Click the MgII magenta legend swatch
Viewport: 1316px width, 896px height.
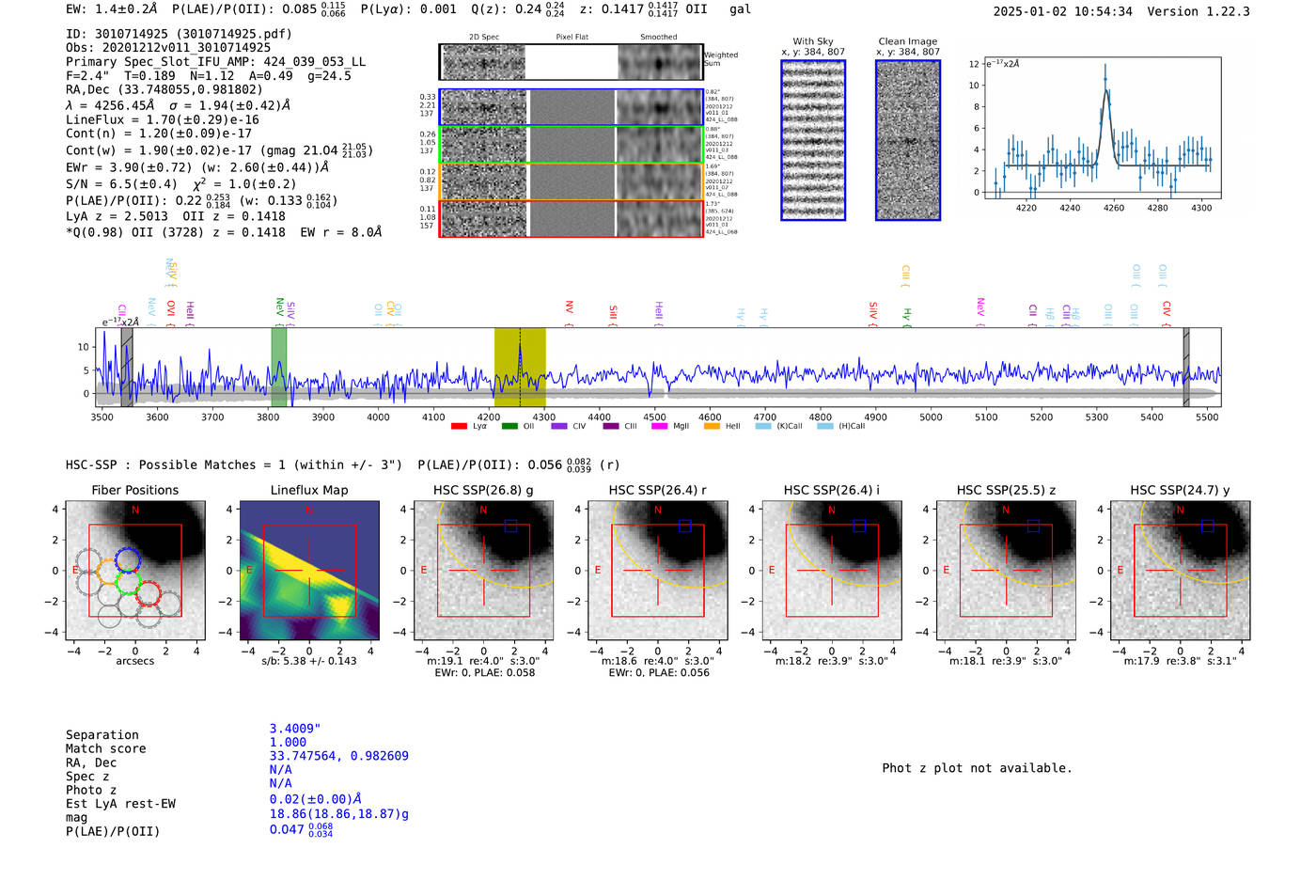coord(659,426)
